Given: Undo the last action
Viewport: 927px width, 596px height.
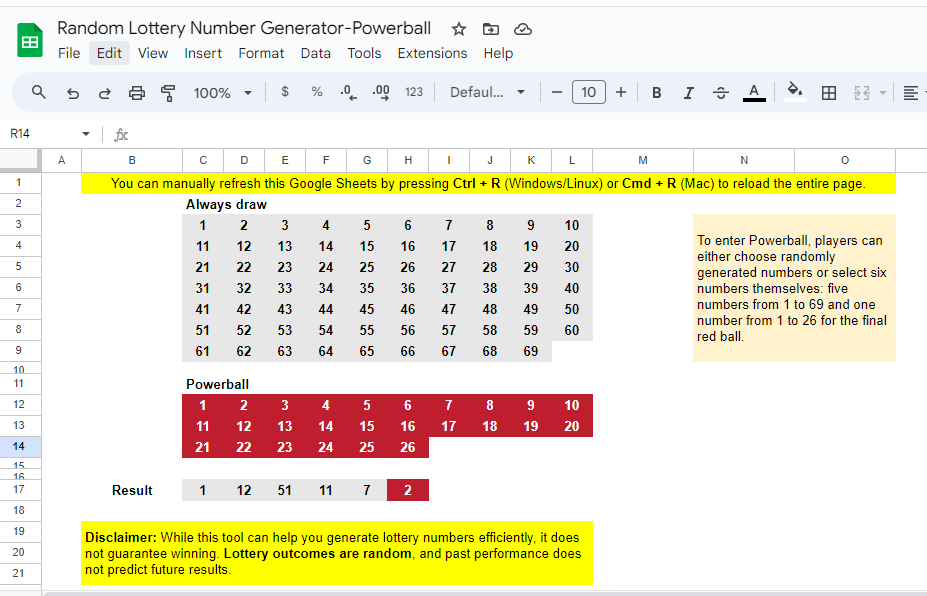Looking at the screenshot, I should click(73, 93).
